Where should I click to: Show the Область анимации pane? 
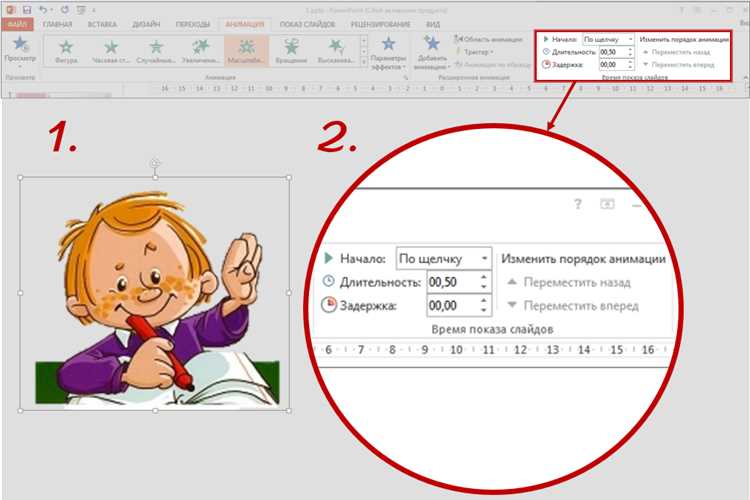coord(488,39)
